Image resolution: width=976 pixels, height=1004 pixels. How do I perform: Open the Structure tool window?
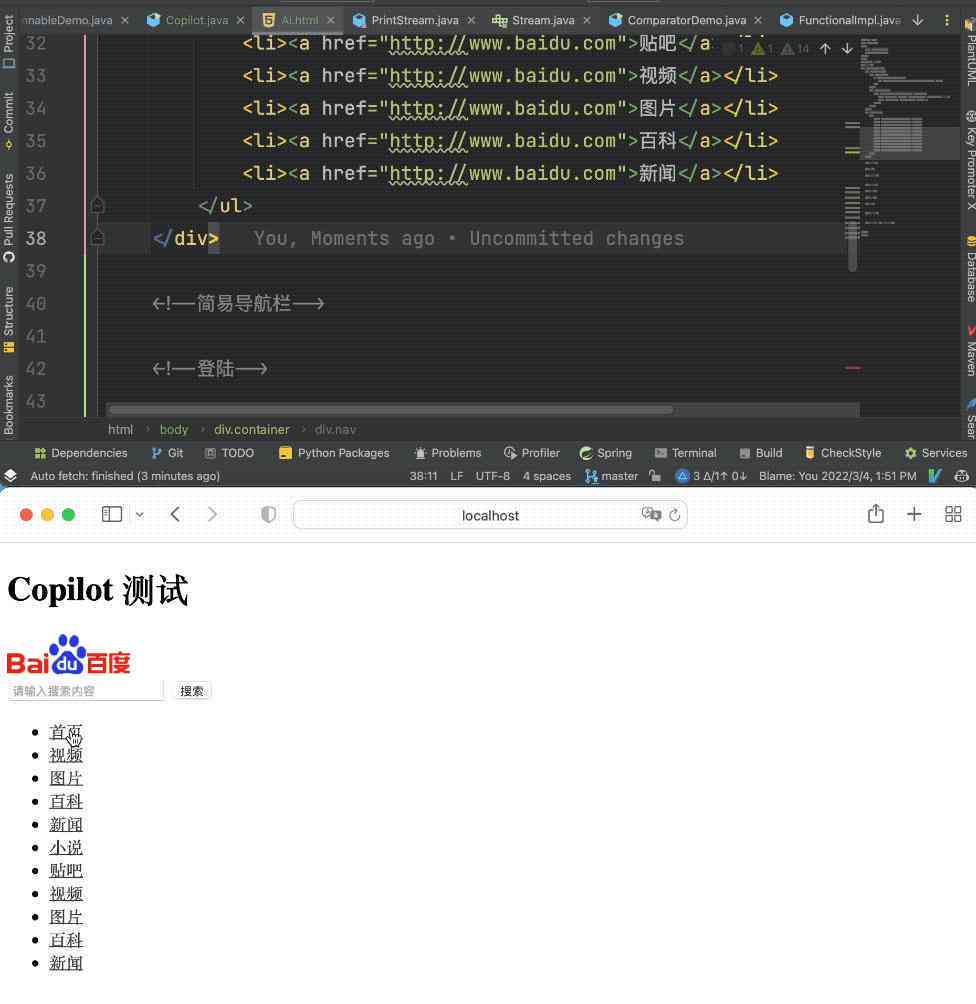[8, 319]
